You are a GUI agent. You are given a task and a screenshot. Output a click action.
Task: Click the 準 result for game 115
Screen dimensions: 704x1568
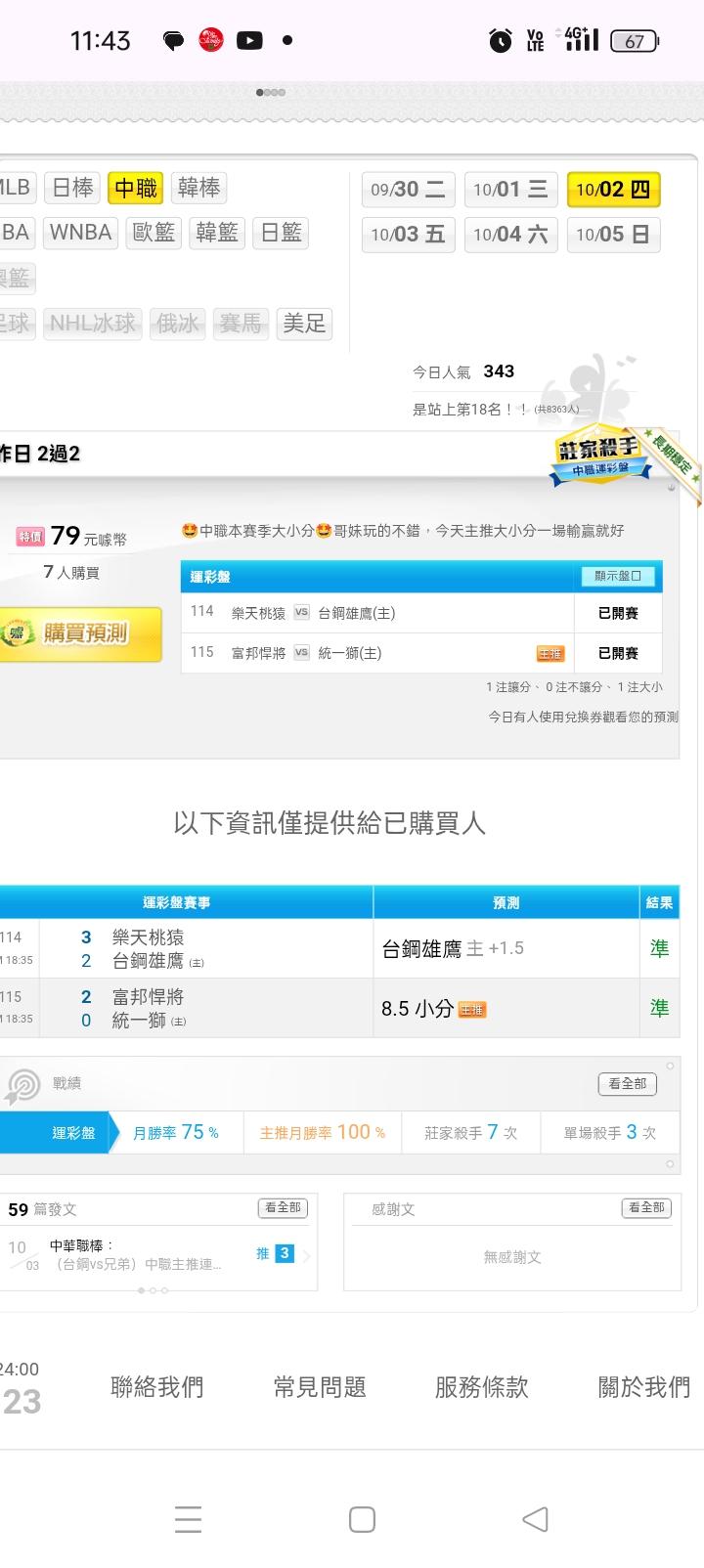(660, 1008)
